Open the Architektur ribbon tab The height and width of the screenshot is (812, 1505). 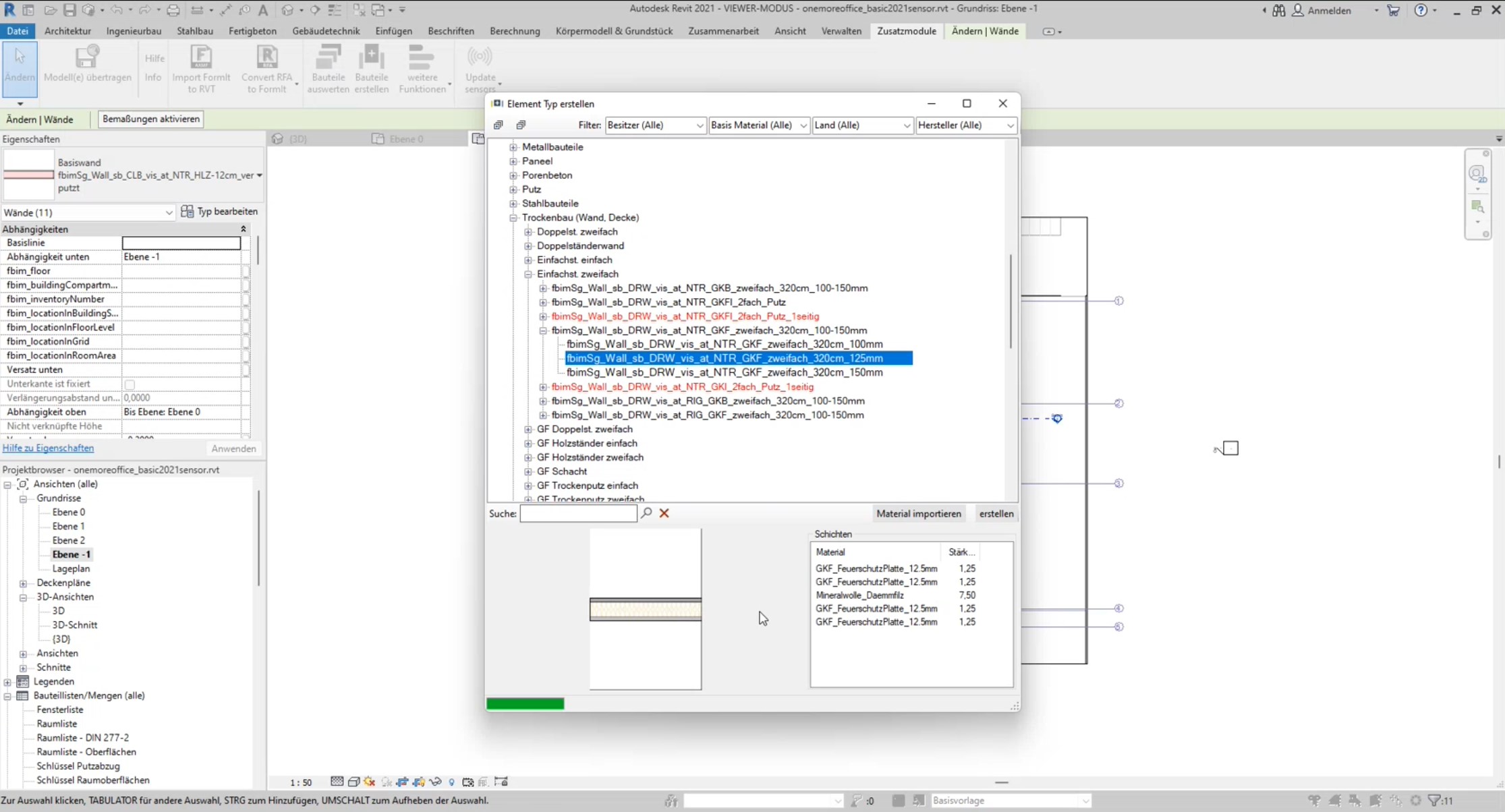[67, 31]
